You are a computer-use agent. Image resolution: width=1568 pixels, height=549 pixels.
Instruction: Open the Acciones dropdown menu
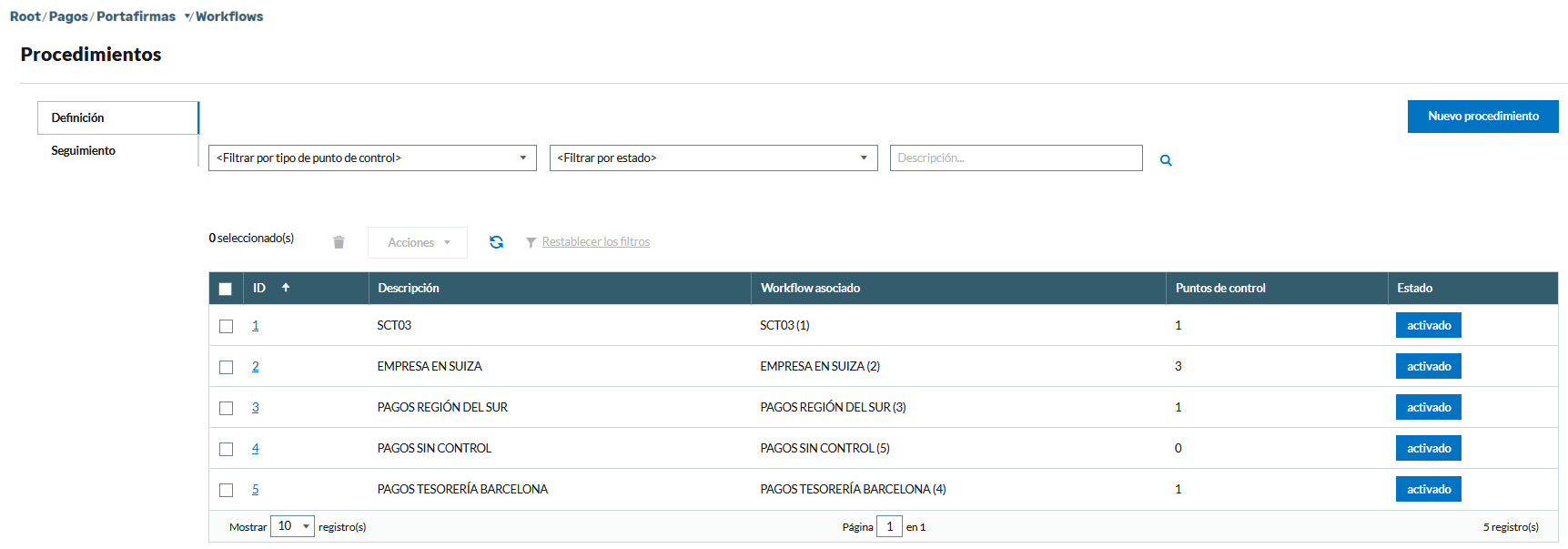[418, 243]
